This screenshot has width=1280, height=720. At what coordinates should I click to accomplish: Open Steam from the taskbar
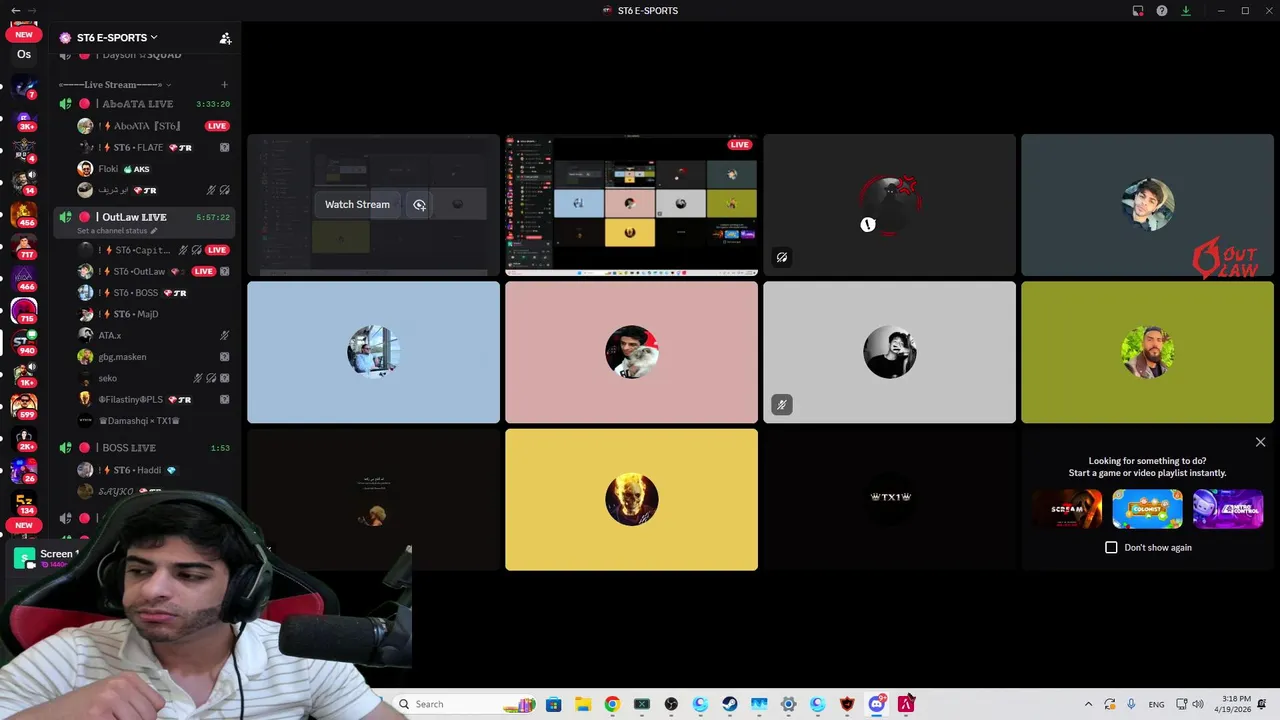[730, 704]
